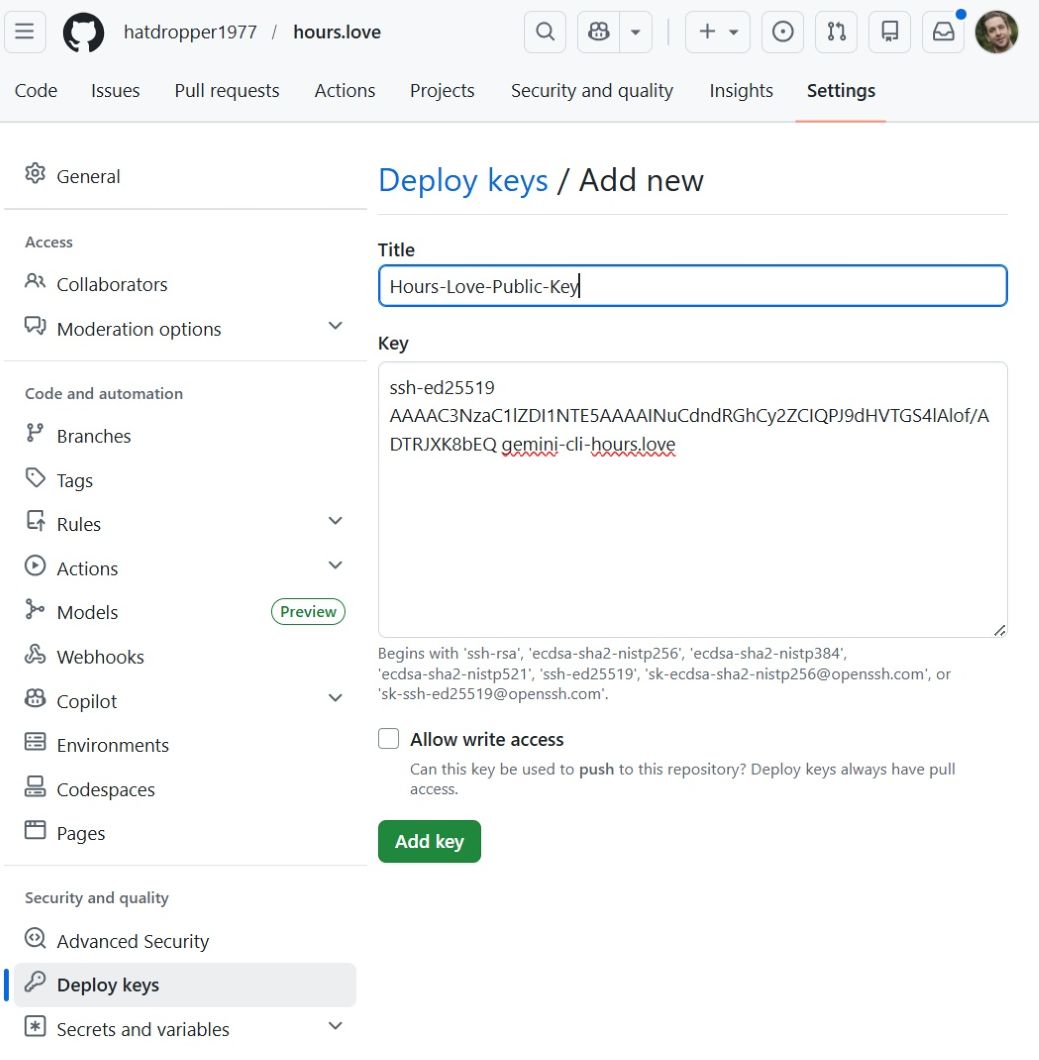
Task: Open the Deploy keys breadcrumb link
Action: tap(462, 180)
